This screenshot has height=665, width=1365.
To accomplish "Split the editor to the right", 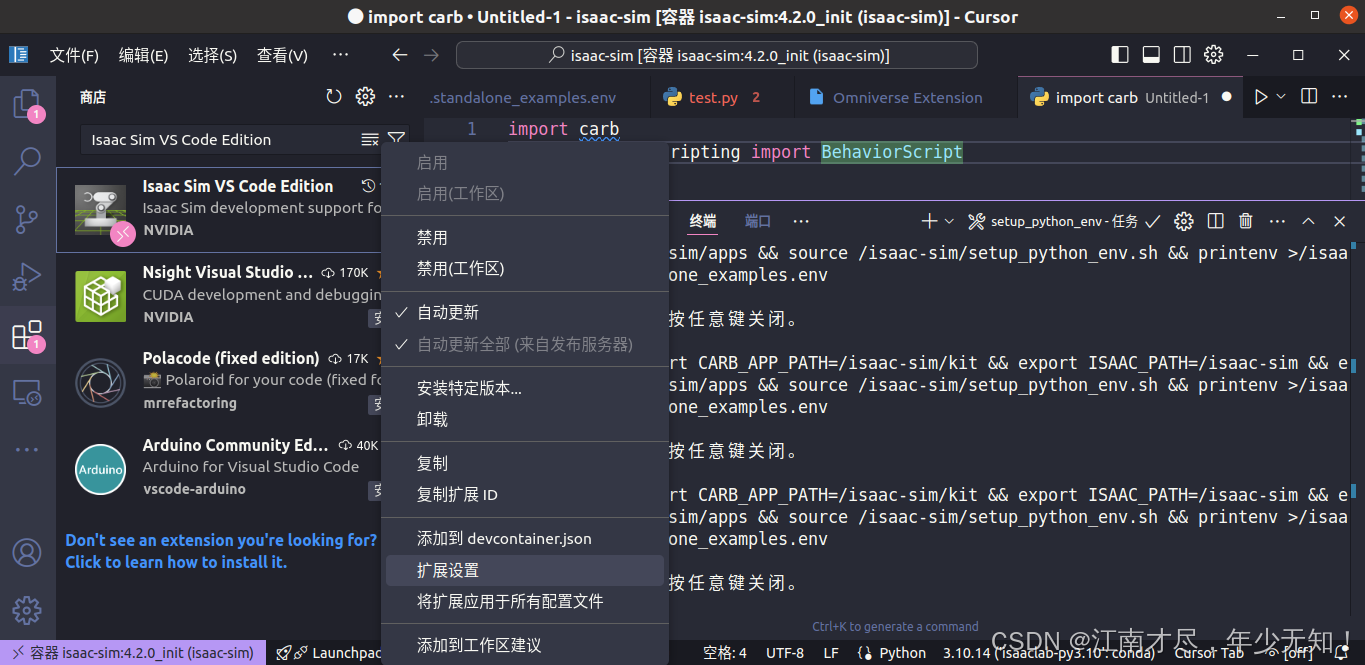I will tap(1309, 97).
